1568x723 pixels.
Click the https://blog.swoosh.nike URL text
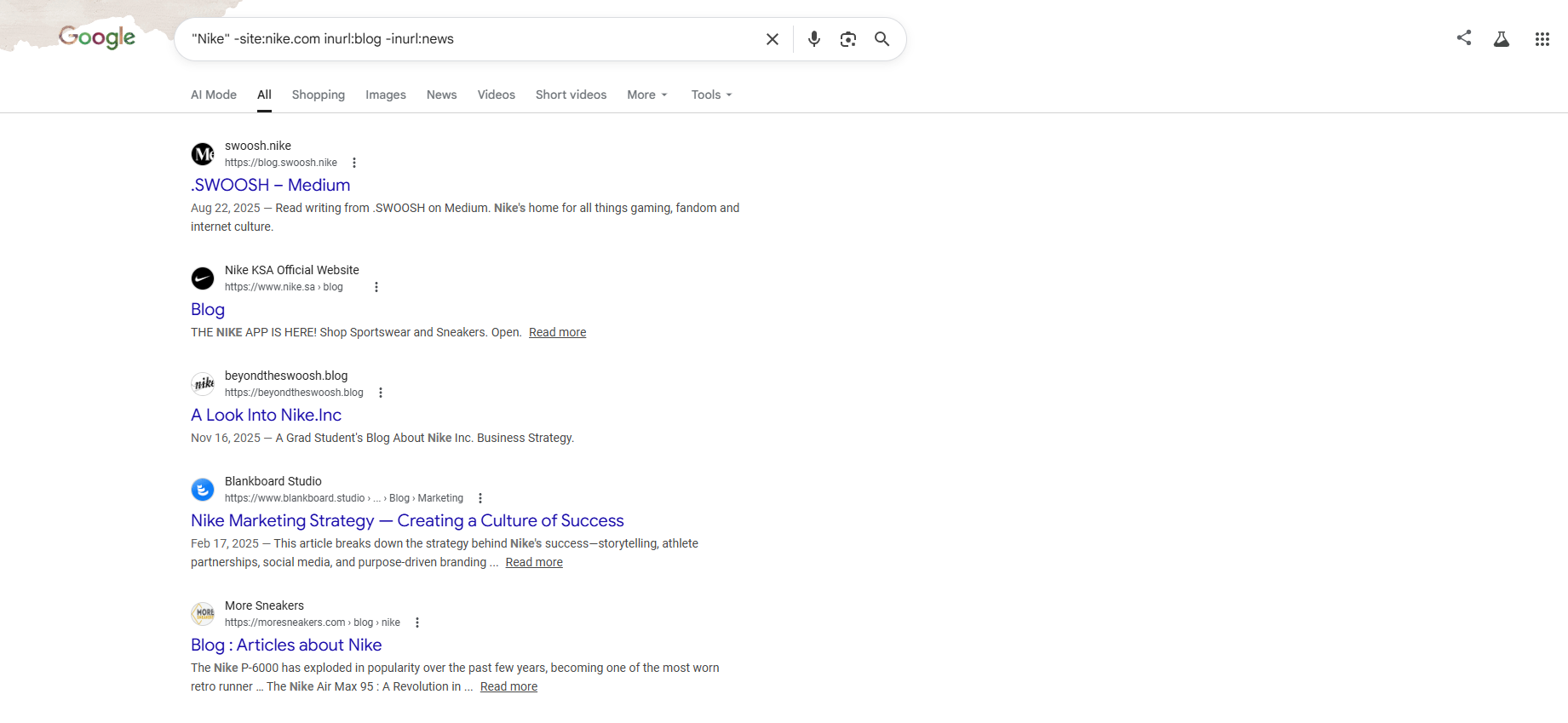(281, 163)
